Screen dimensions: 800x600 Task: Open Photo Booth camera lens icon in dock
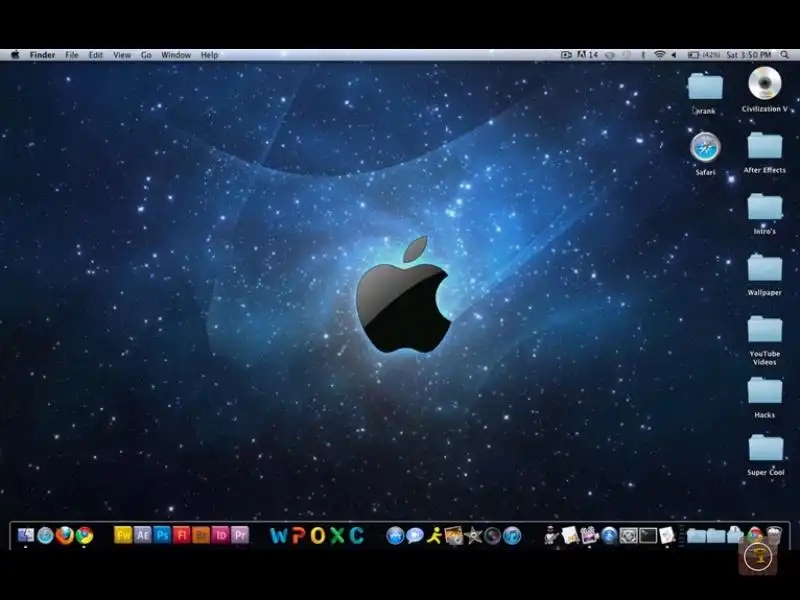pyautogui.click(x=493, y=535)
